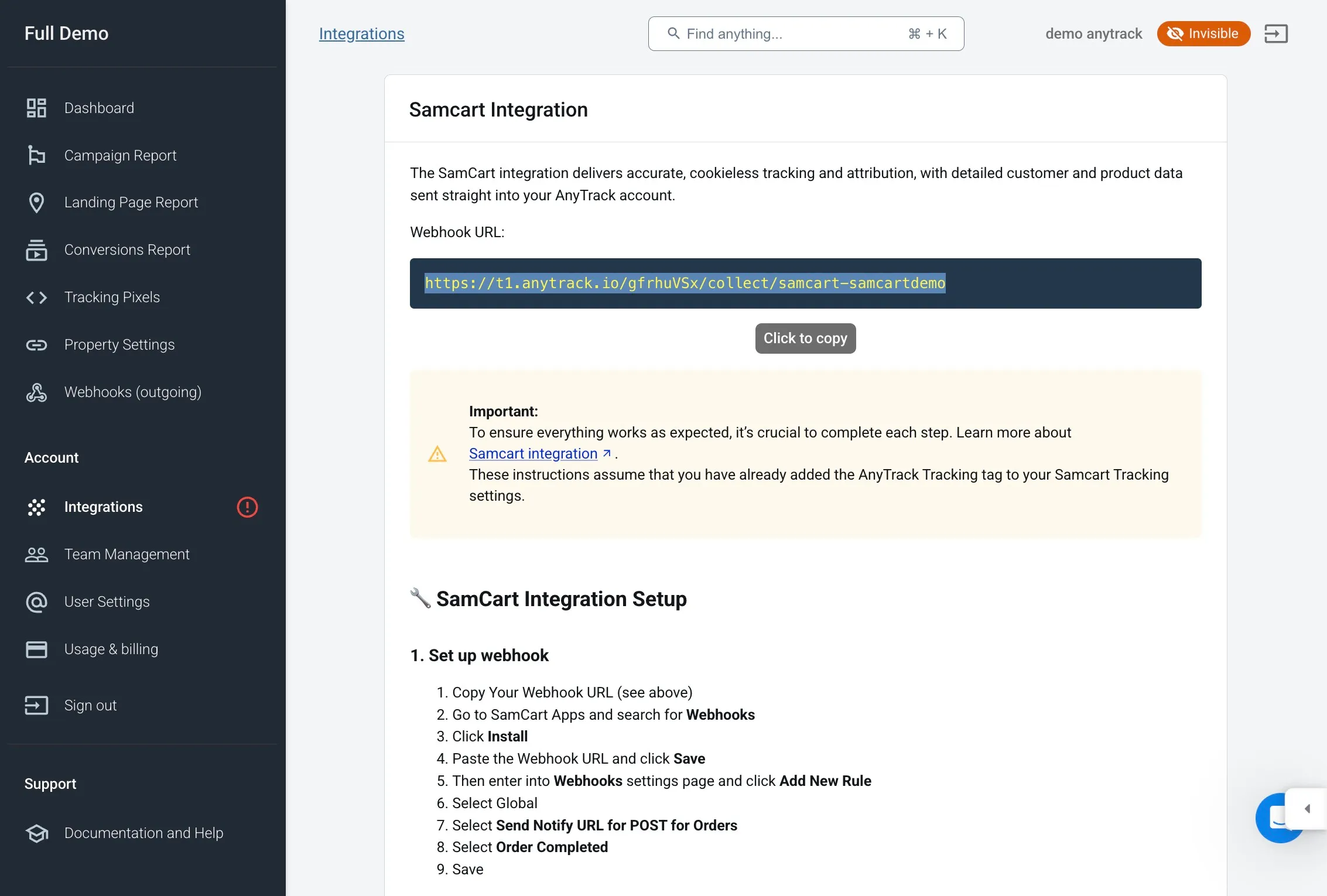Screen dimensions: 1327x896
Task: Click the external-link arrow after Samcart integration
Action: [607, 453]
